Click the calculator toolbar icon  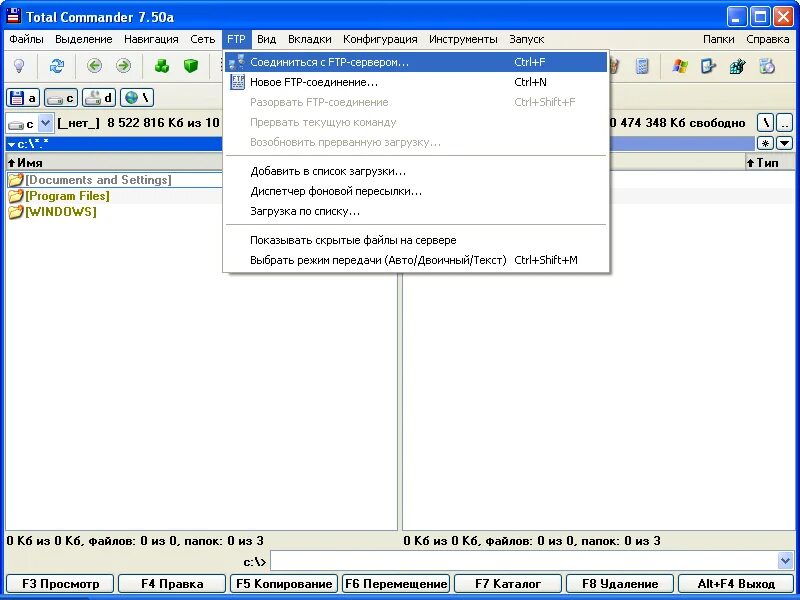(x=642, y=66)
